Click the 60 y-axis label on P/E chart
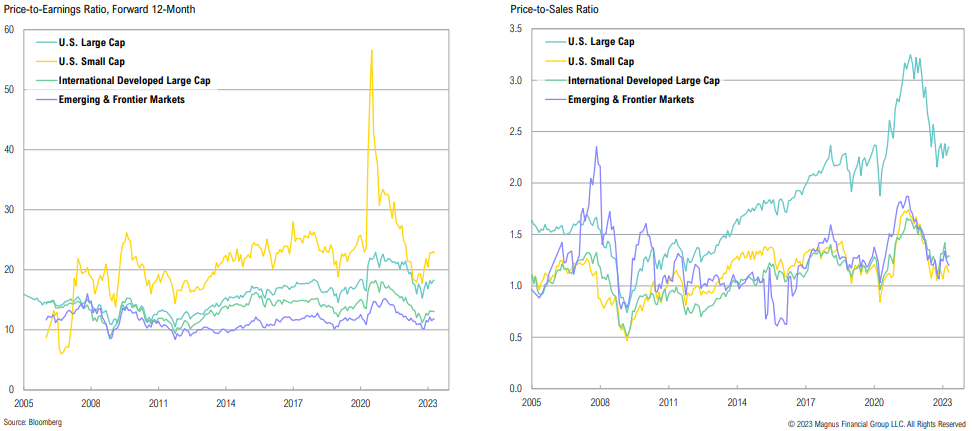This screenshot has height=431, width=972. click(9, 30)
